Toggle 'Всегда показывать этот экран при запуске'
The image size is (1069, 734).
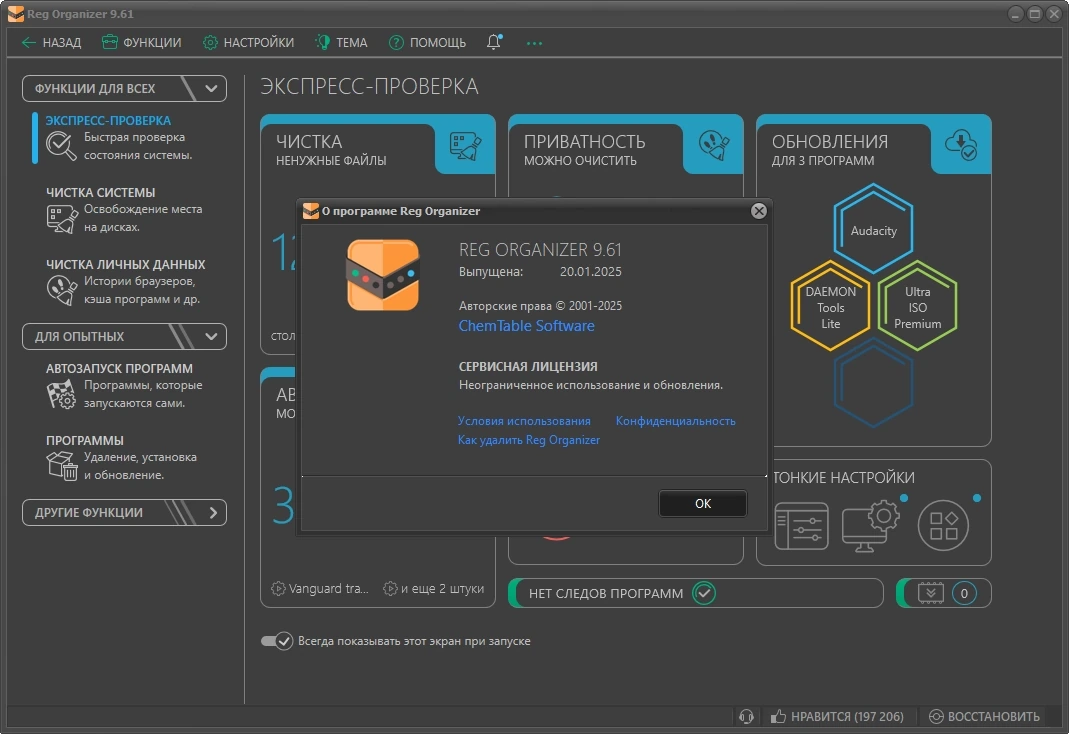[x=277, y=641]
